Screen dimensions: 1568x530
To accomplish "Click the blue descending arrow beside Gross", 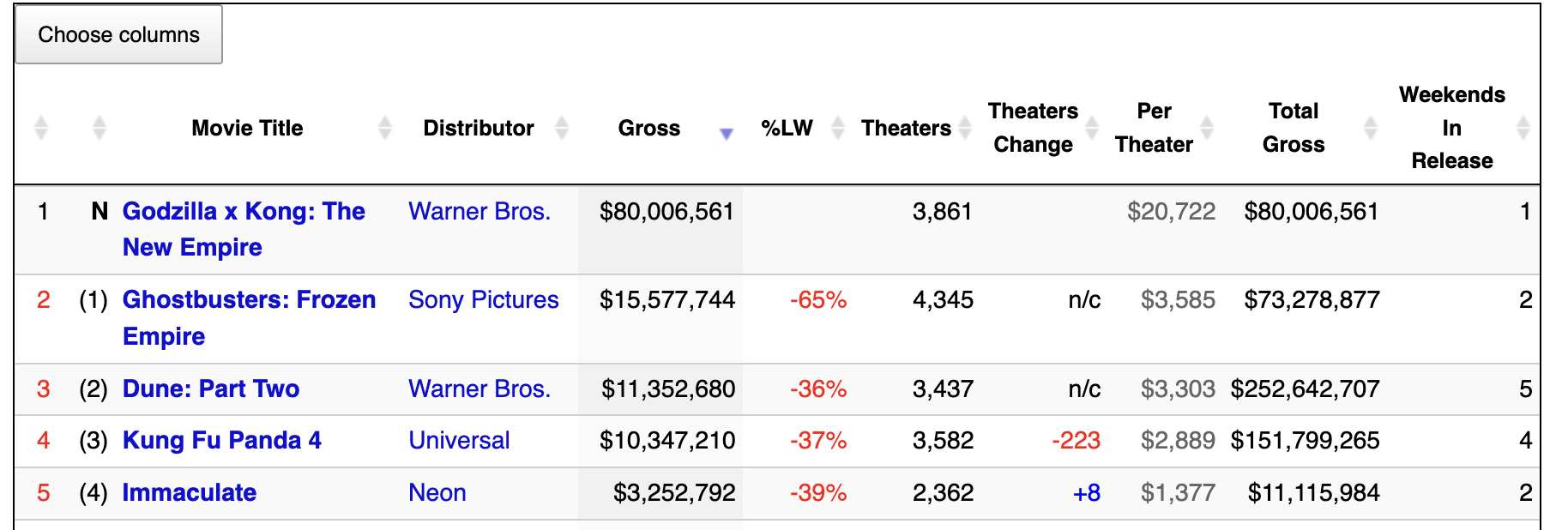I will [x=727, y=133].
